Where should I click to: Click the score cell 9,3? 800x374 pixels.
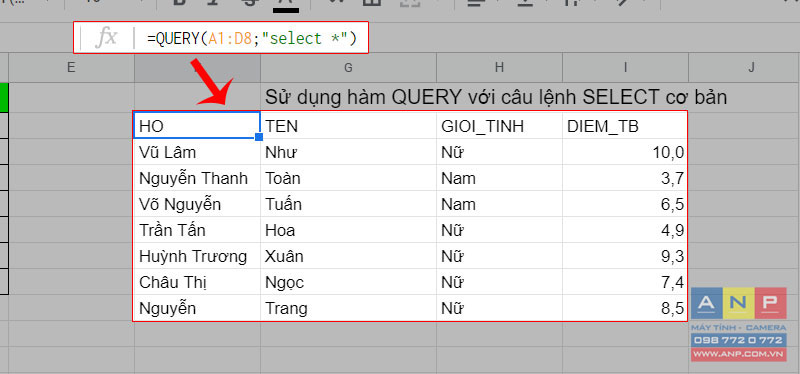625,256
